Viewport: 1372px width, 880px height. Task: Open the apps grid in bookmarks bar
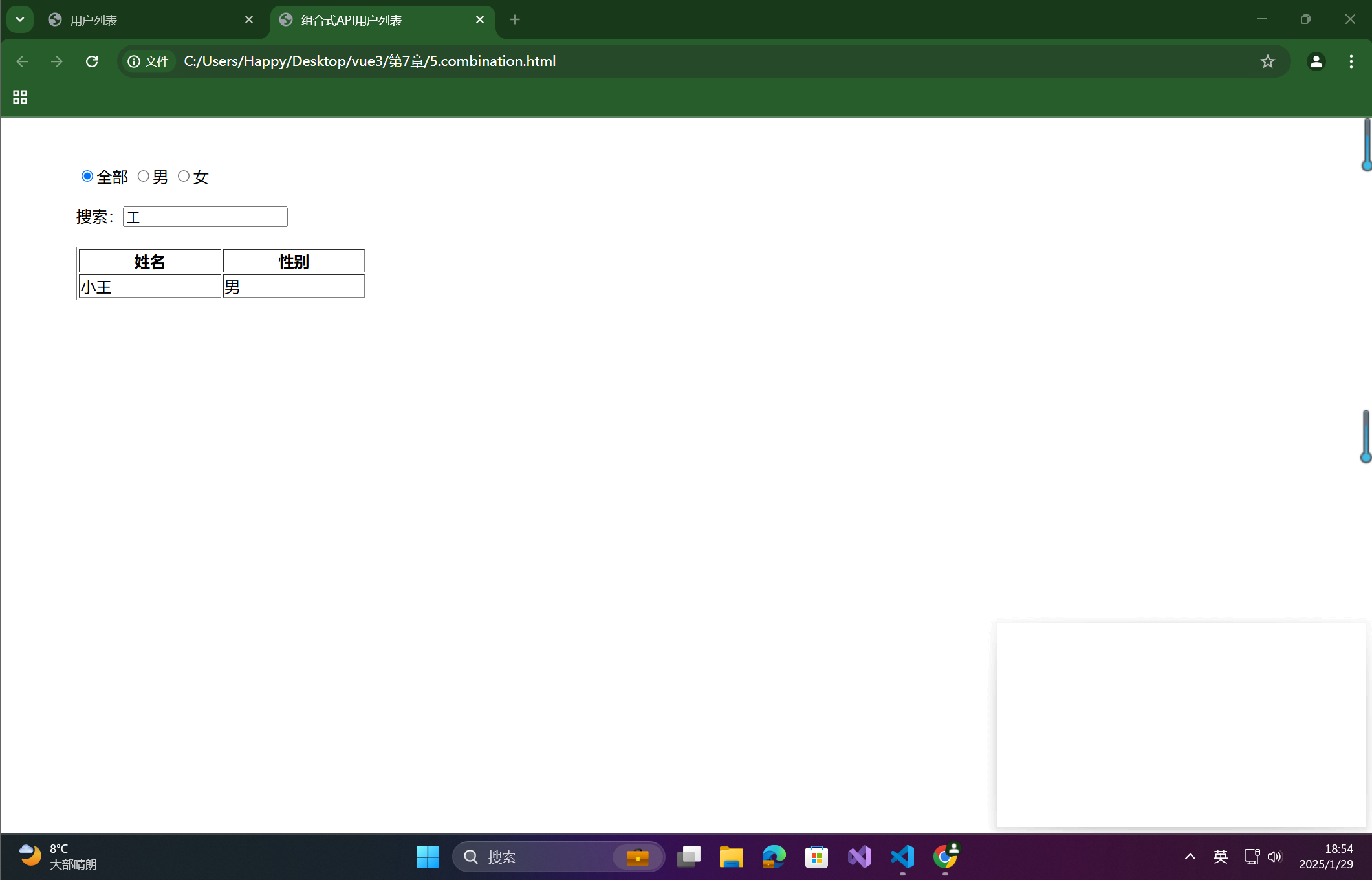(x=20, y=97)
